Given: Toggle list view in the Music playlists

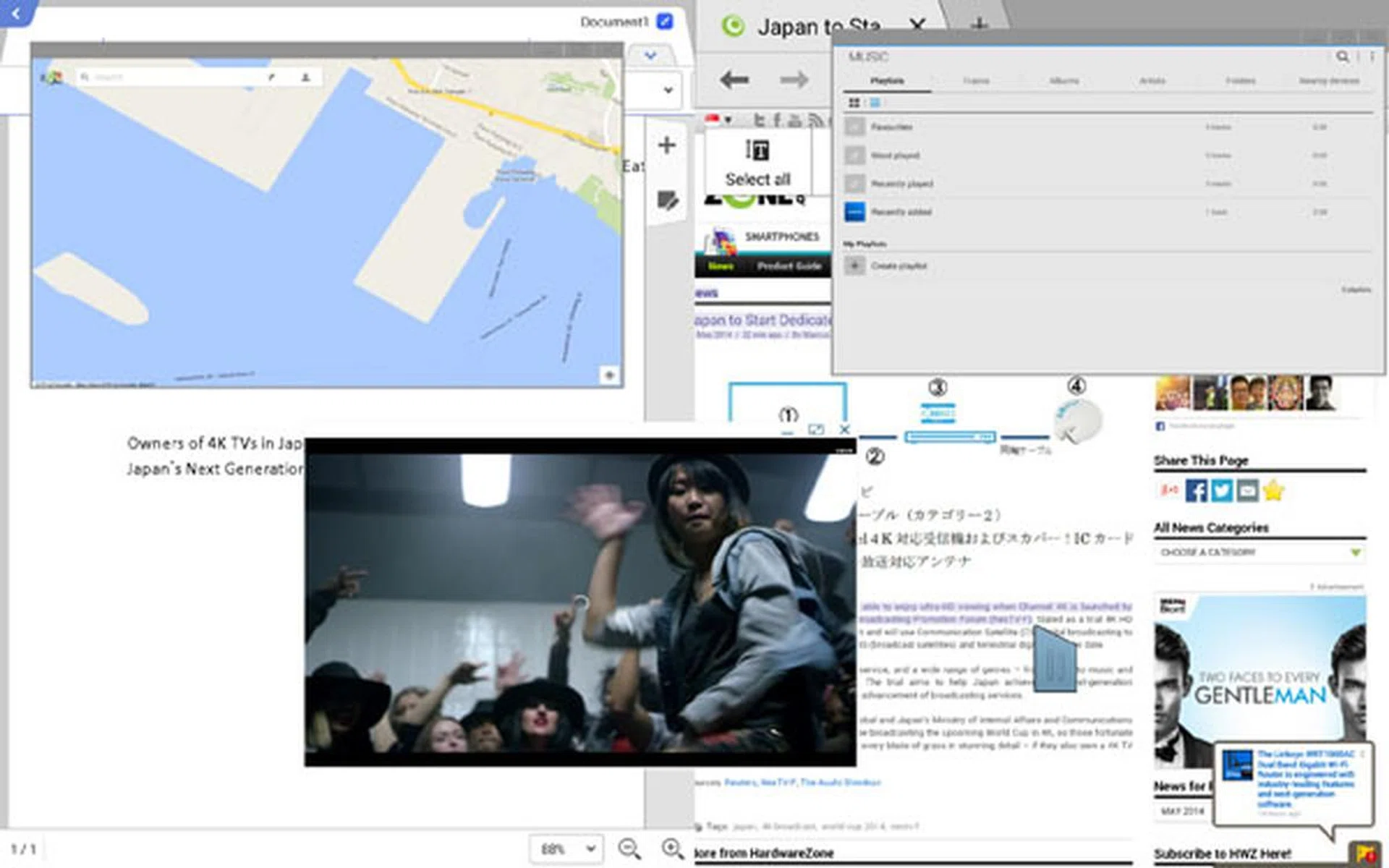Looking at the screenshot, I should pyautogui.click(x=874, y=102).
